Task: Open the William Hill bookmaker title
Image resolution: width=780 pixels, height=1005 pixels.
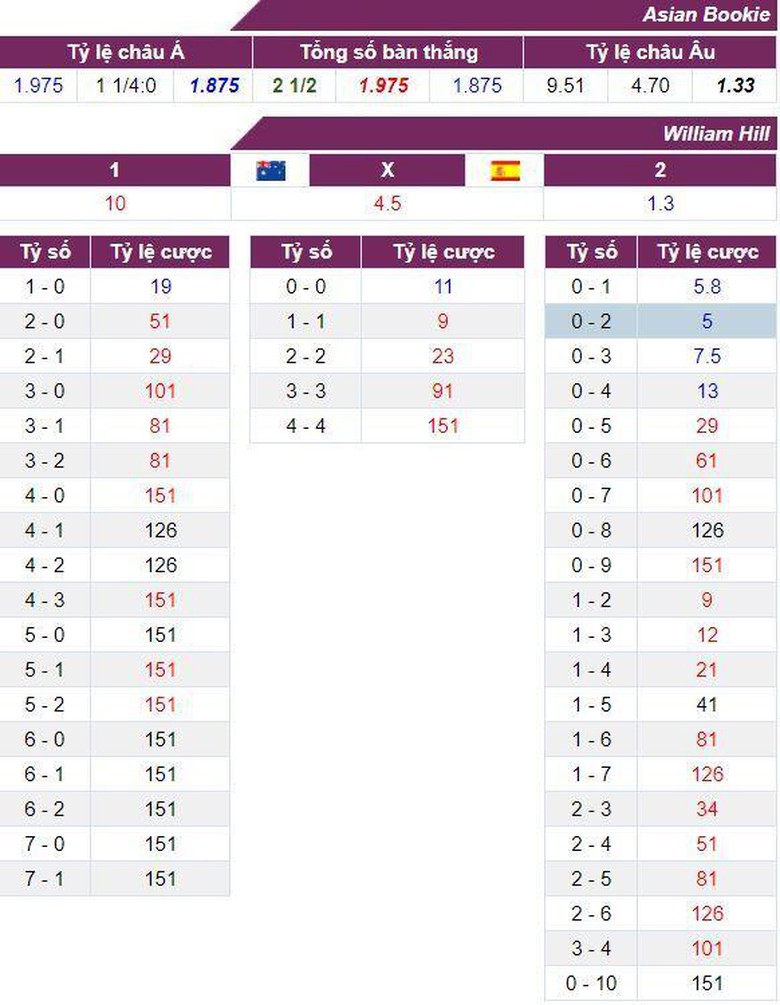Action: 715,134
